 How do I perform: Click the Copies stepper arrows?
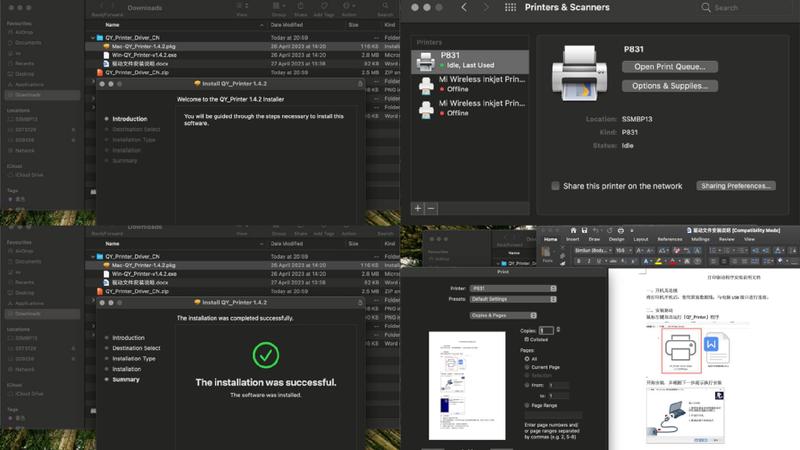tap(558, 330)
